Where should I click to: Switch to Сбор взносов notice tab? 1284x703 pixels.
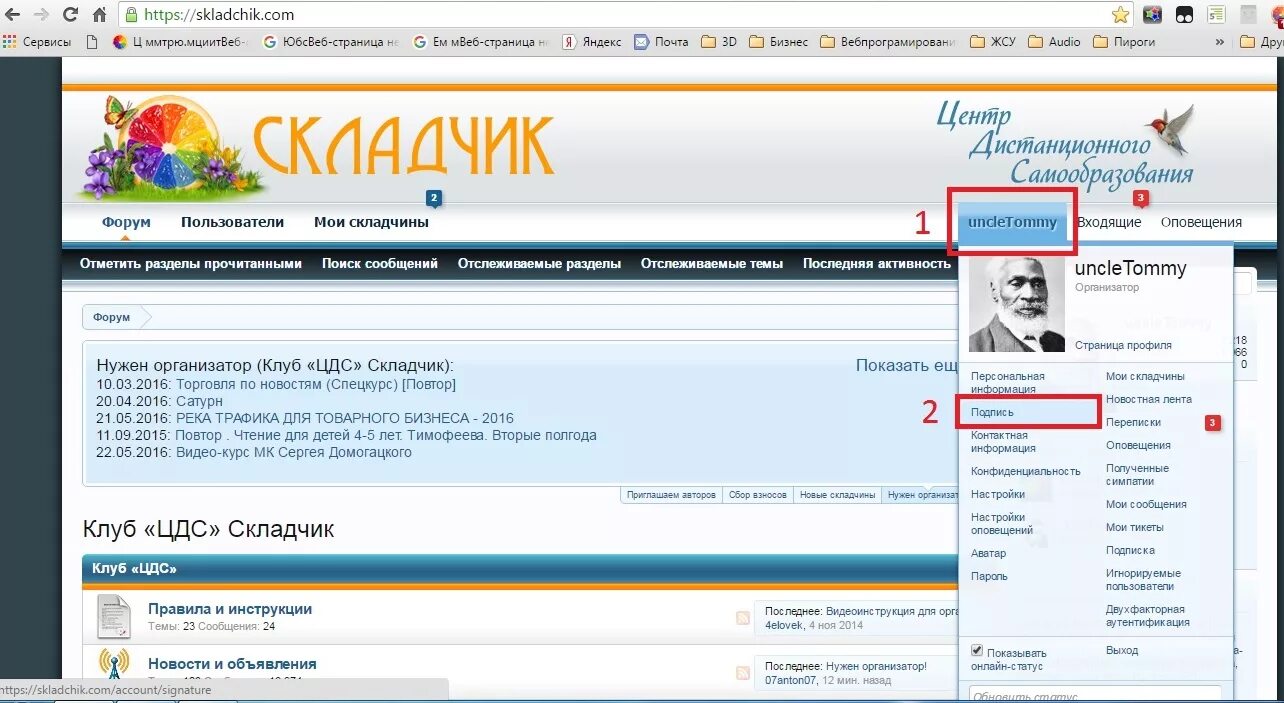pos(757,495)
